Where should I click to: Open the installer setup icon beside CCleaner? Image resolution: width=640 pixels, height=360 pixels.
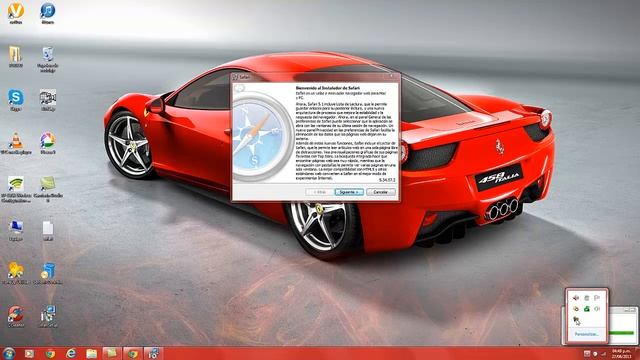pyautogui.click(x=48, y=317)
